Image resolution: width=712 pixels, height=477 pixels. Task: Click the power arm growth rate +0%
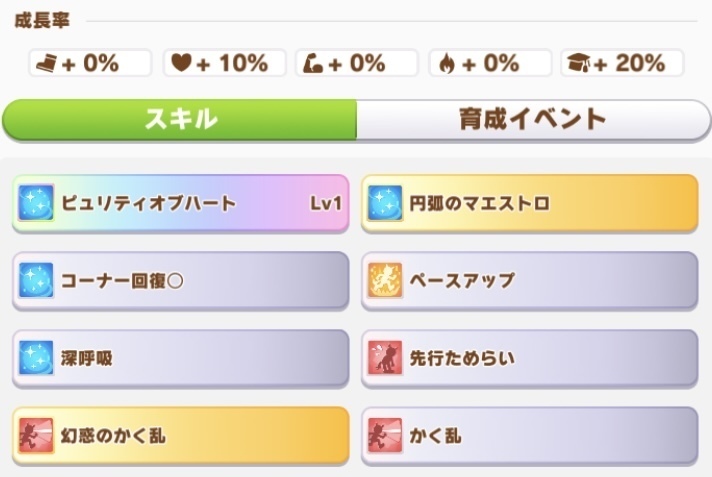pyautogui.click(x=356, y=63)
